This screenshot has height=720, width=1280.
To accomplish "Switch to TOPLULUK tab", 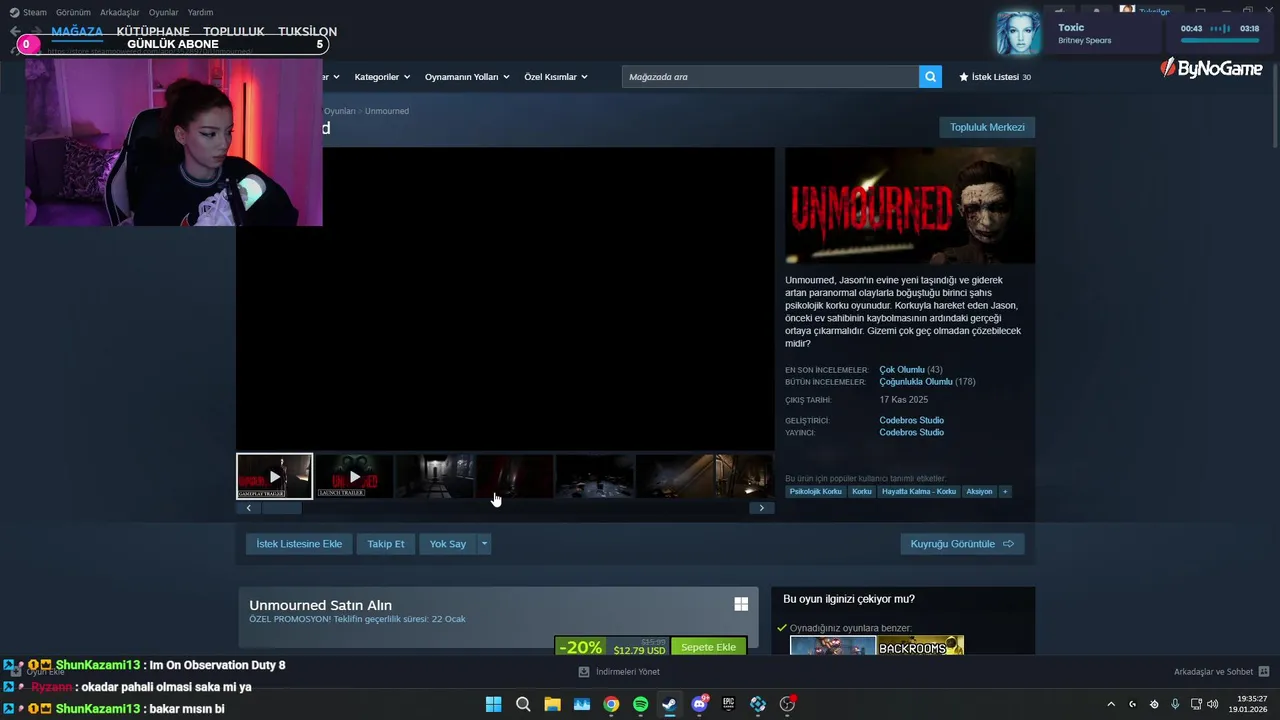I will (234, 31).
